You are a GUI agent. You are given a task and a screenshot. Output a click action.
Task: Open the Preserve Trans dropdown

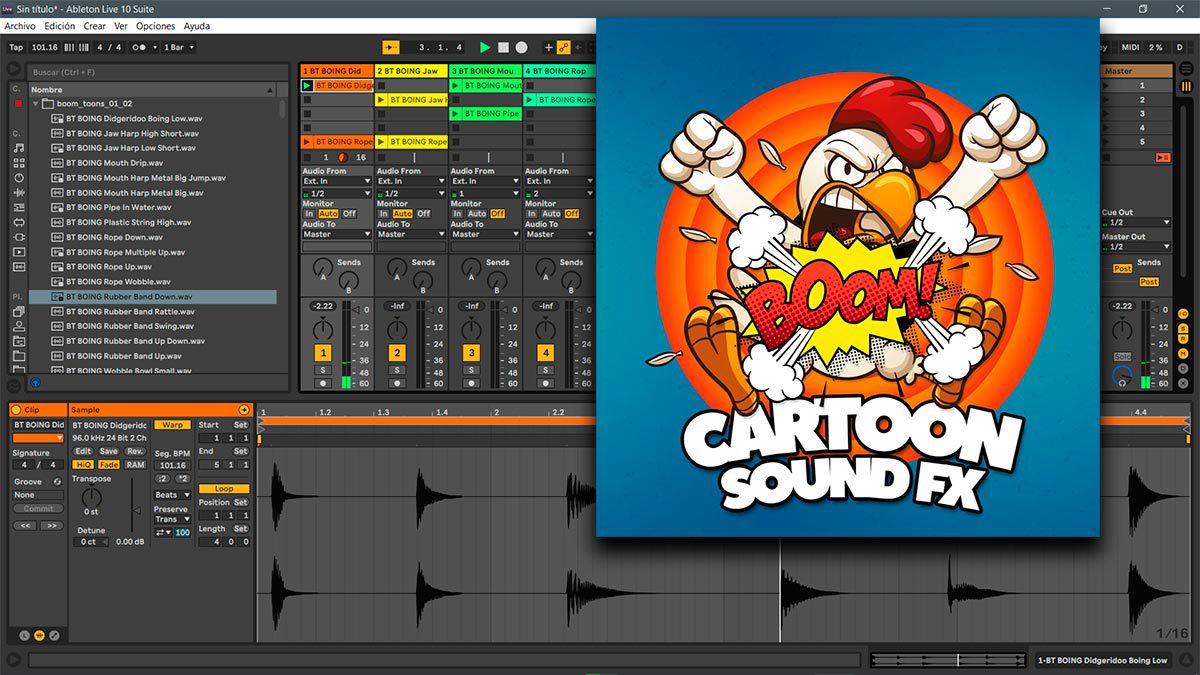172,519
